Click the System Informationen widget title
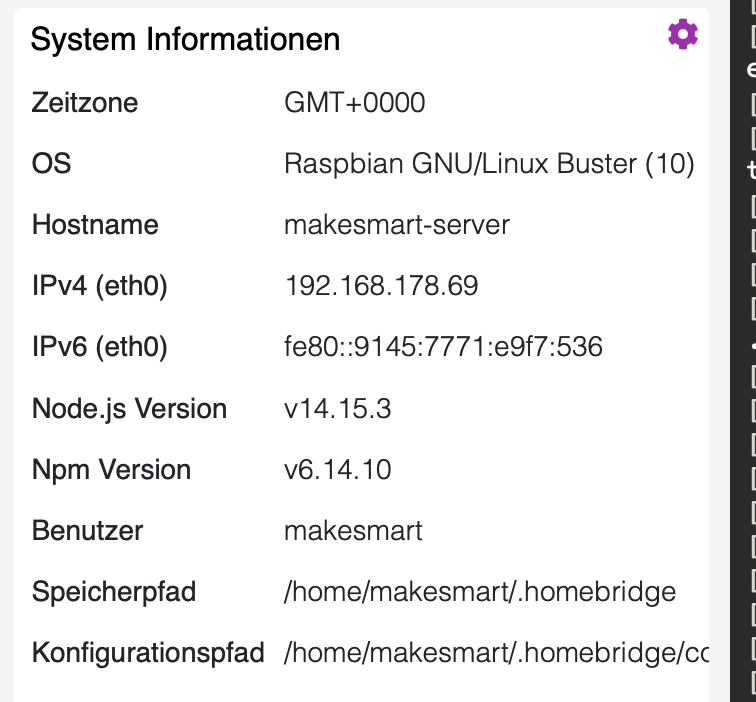 (x=185, y=40)
